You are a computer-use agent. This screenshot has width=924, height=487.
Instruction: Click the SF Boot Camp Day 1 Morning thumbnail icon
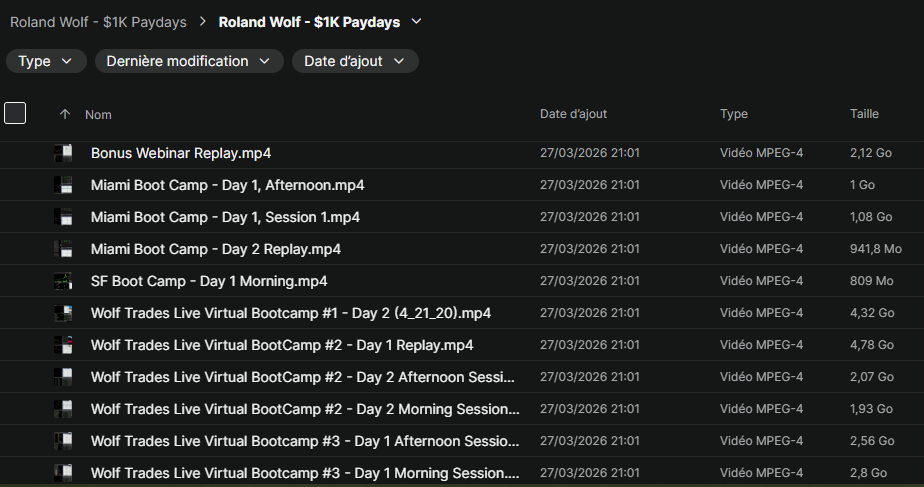(x=63, y=281)
